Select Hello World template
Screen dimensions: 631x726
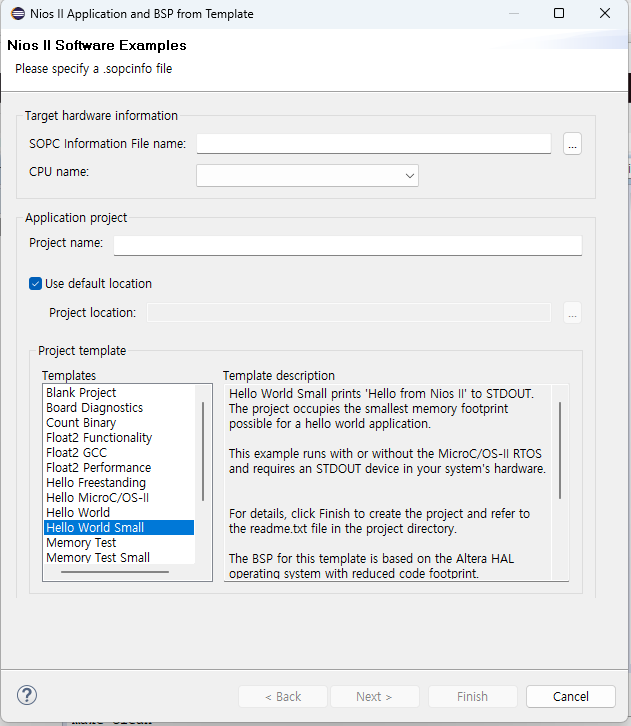119,513
